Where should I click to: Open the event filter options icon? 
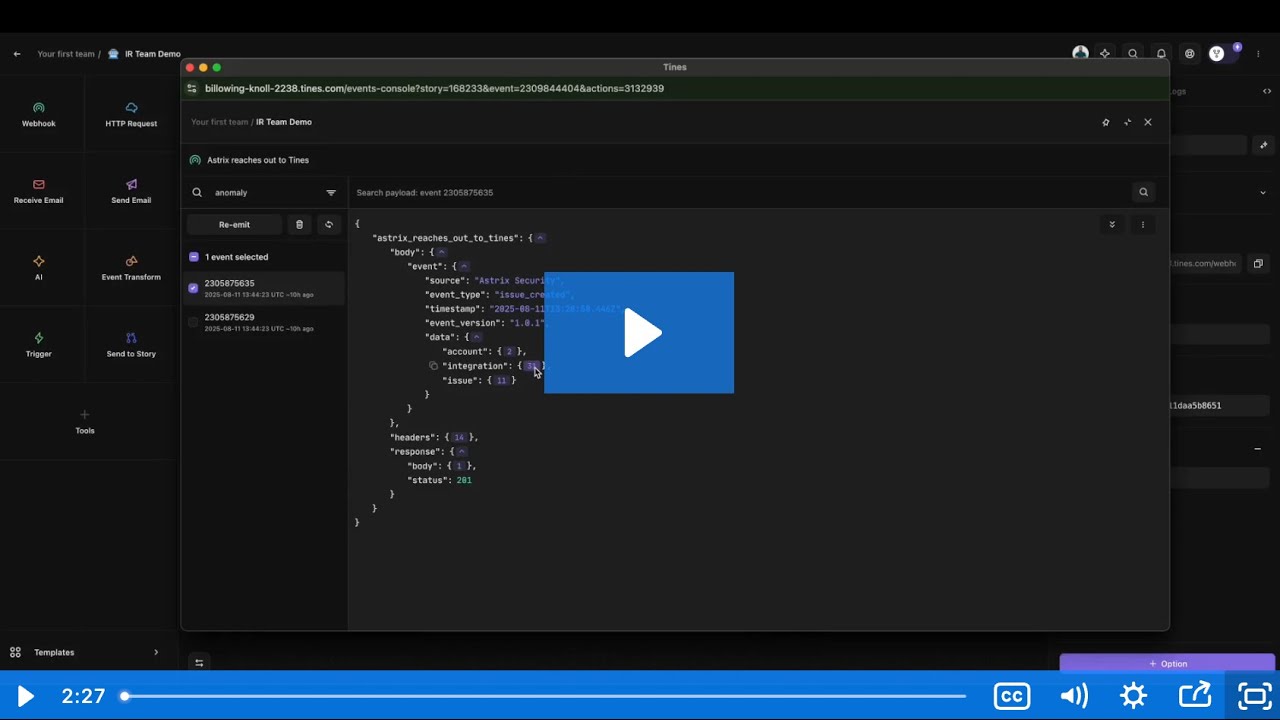[x=331, y=192]
